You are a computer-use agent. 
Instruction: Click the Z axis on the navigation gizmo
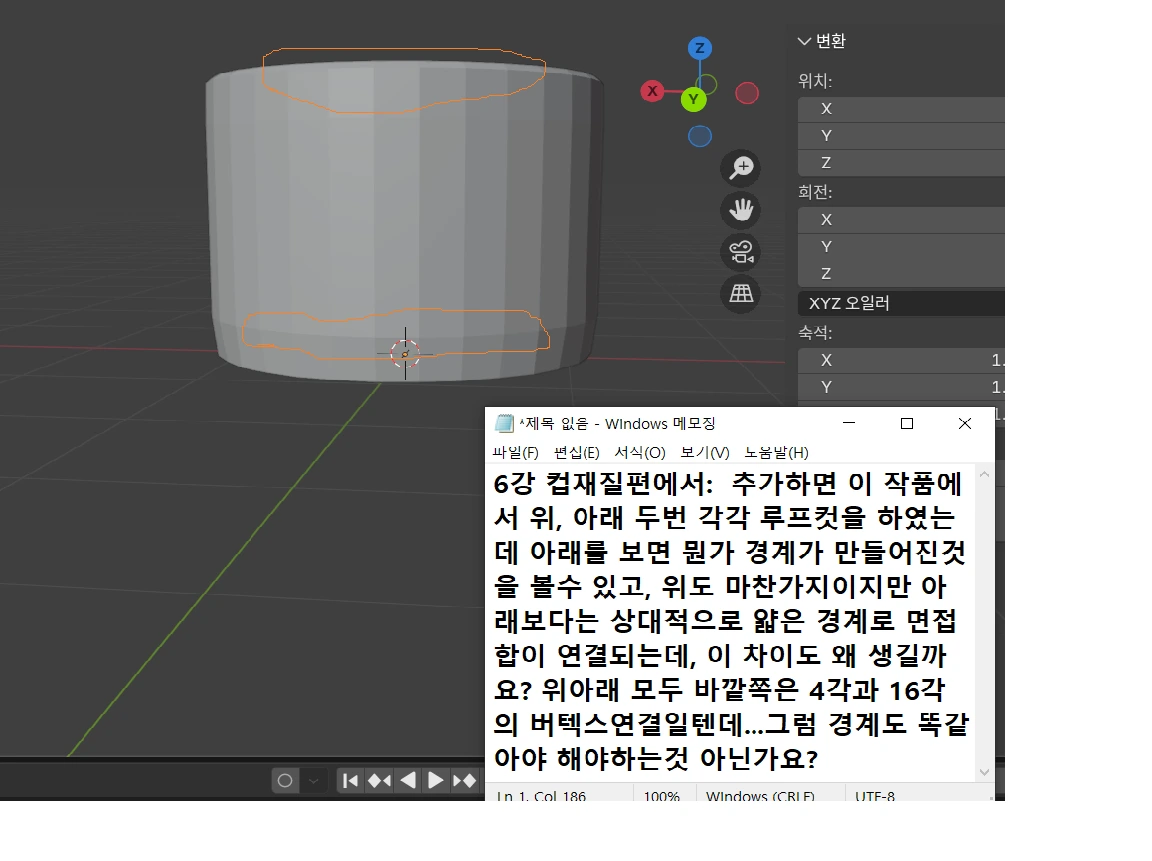pyautogui.click(x=699, y=47)
